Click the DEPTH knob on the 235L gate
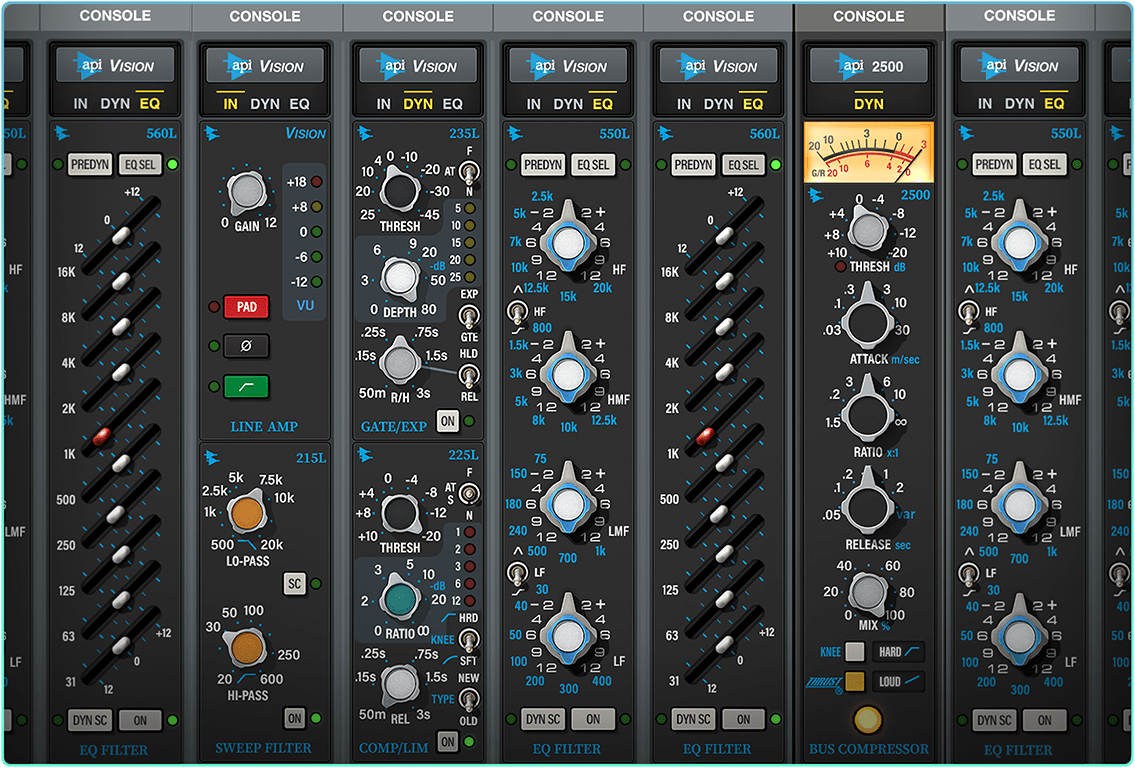Viewport: 1135px width, 768px height. click(x=400, y=277)
